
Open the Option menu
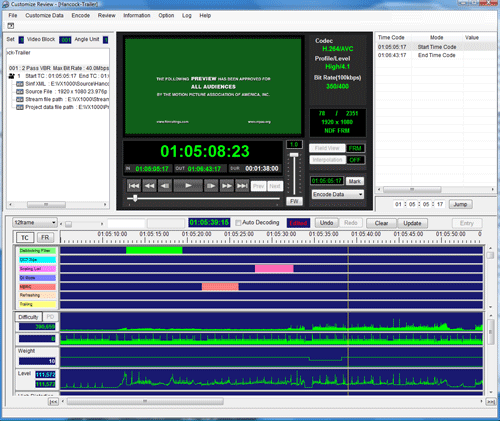pyautogui.click(x=166, y=15)
